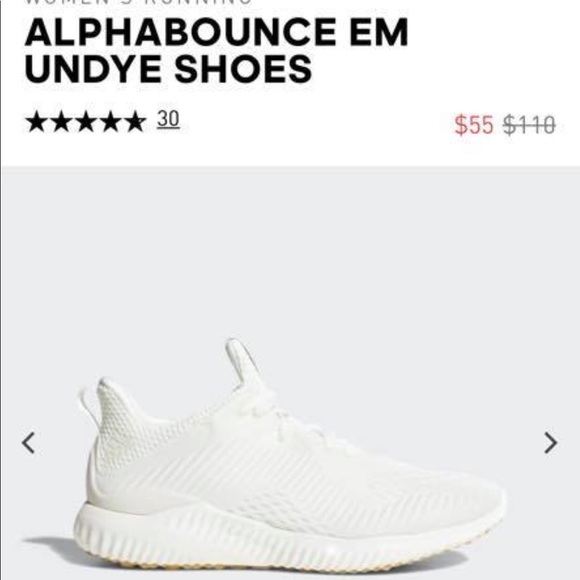Tap the third rating star
580x580 pixels.
pyautogui.click(x=85, y=121)
